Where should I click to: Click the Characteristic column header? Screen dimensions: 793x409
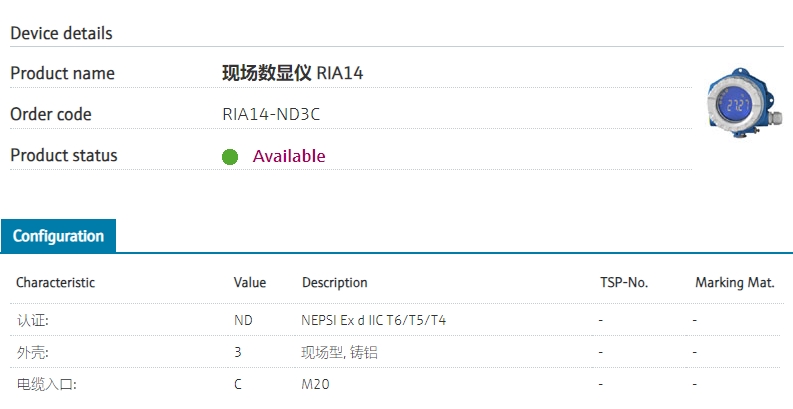55,283
